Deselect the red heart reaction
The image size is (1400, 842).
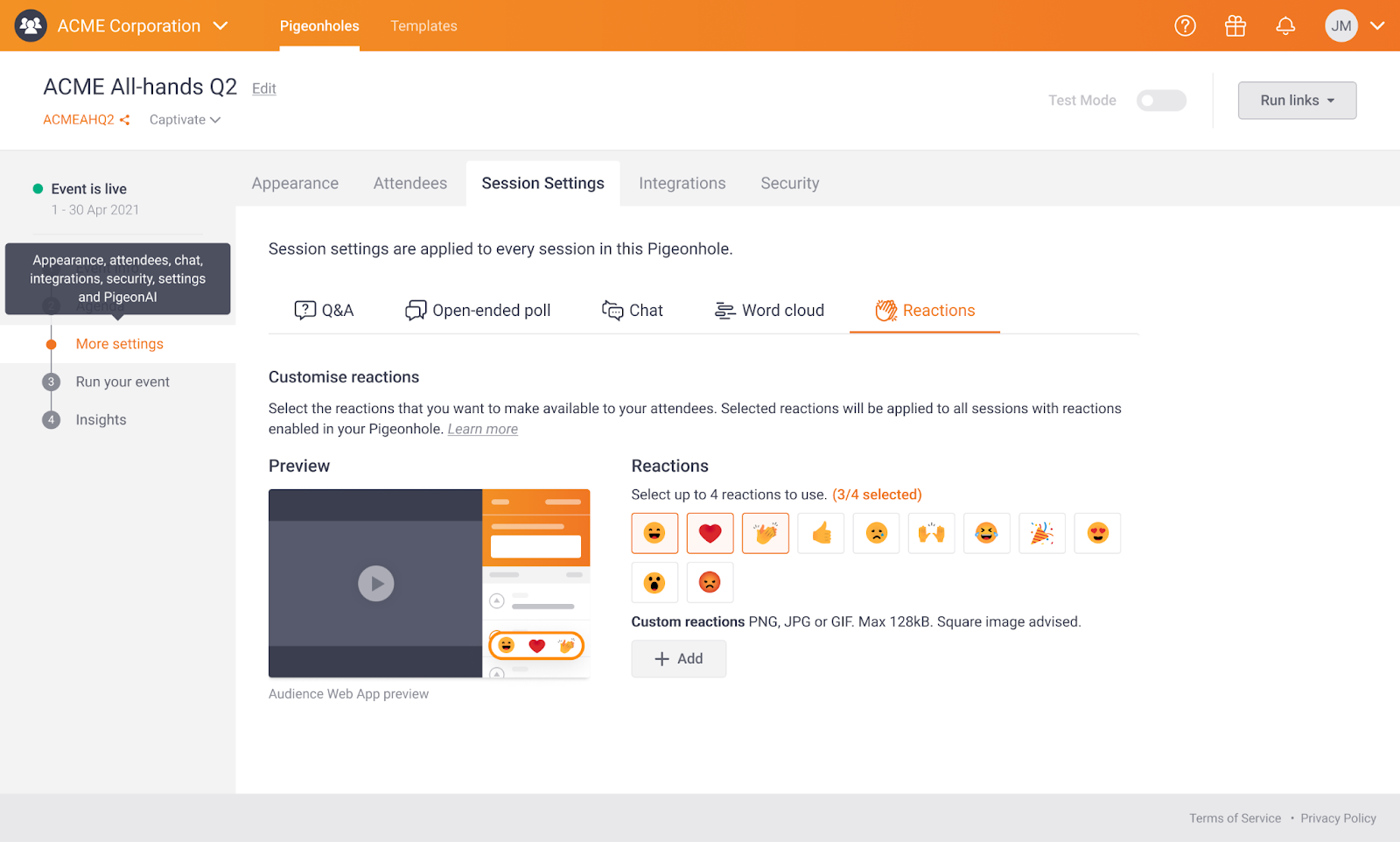(710, 533)
